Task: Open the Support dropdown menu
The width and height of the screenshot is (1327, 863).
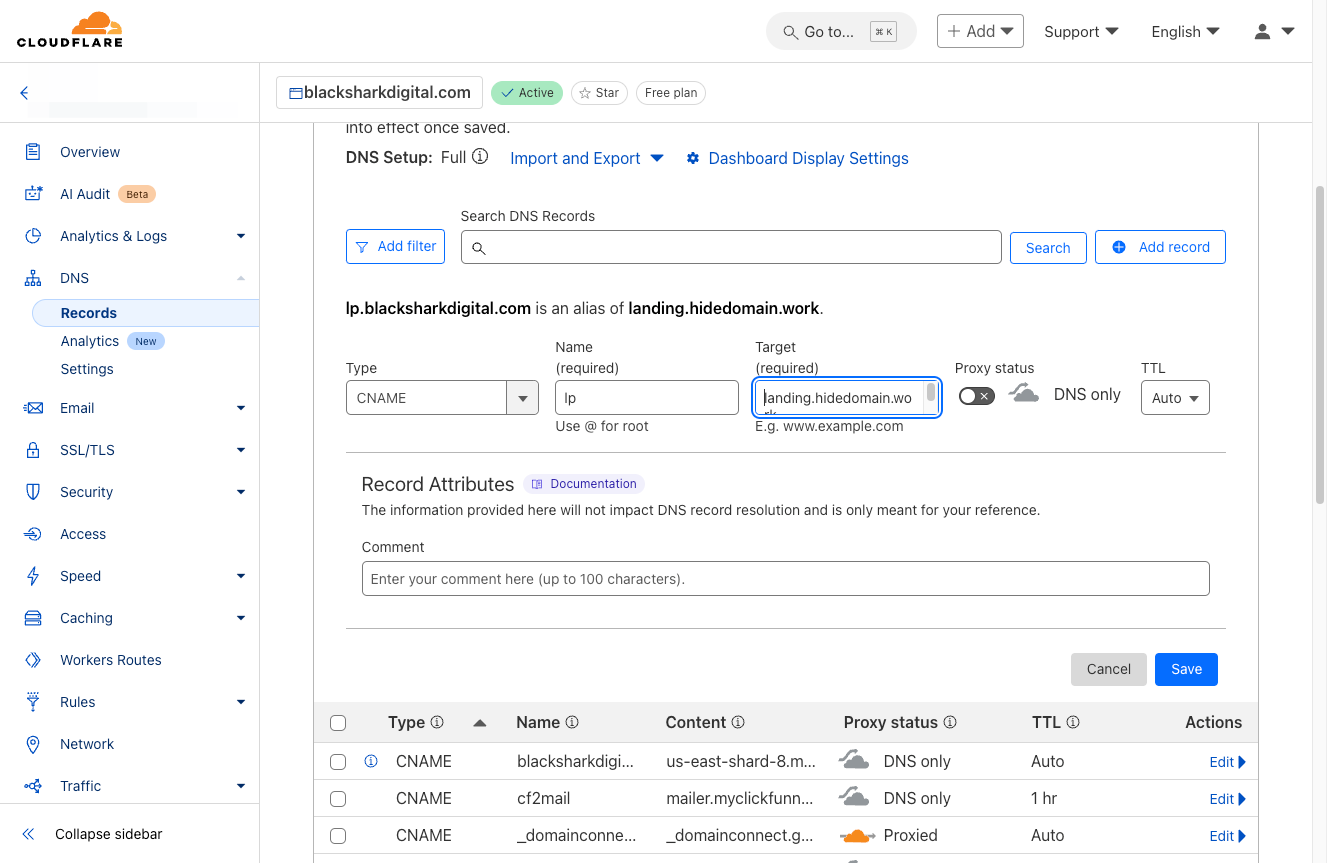Action: [1081, 32]
